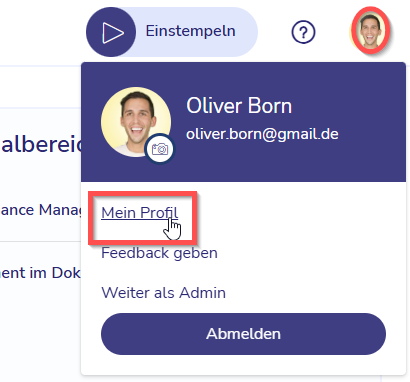This screenshot has height=382, width=410.
Task: Click the name Oliver Born in the header
Action: [x=239, y=106]
